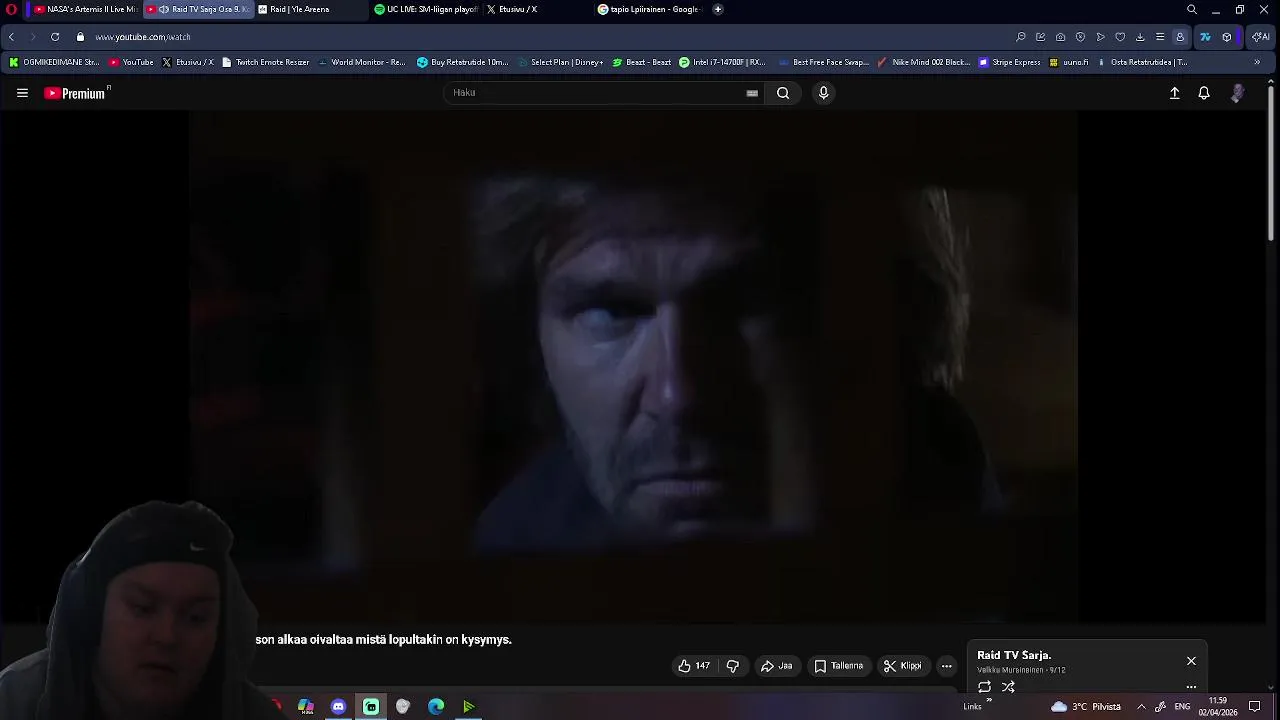
Task: Open uuno.fi bookmark
Action: point(1069,62)
